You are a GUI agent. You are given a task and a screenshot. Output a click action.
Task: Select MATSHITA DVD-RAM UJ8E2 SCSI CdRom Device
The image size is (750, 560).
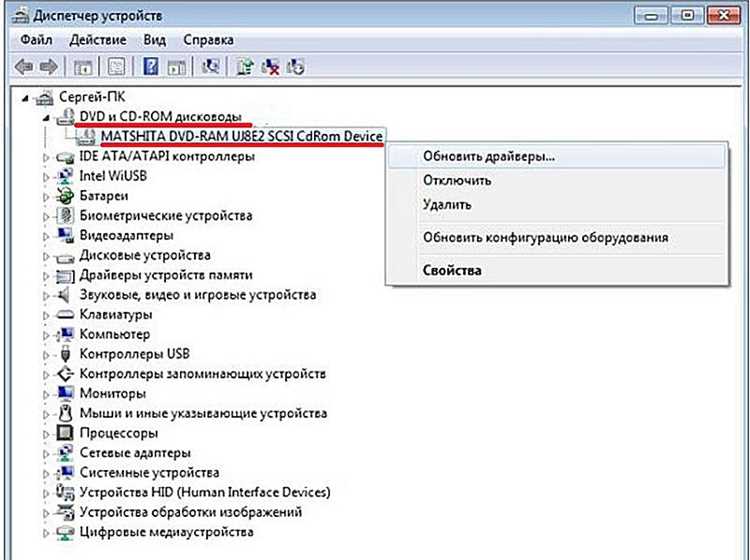[x=242, y=137]
